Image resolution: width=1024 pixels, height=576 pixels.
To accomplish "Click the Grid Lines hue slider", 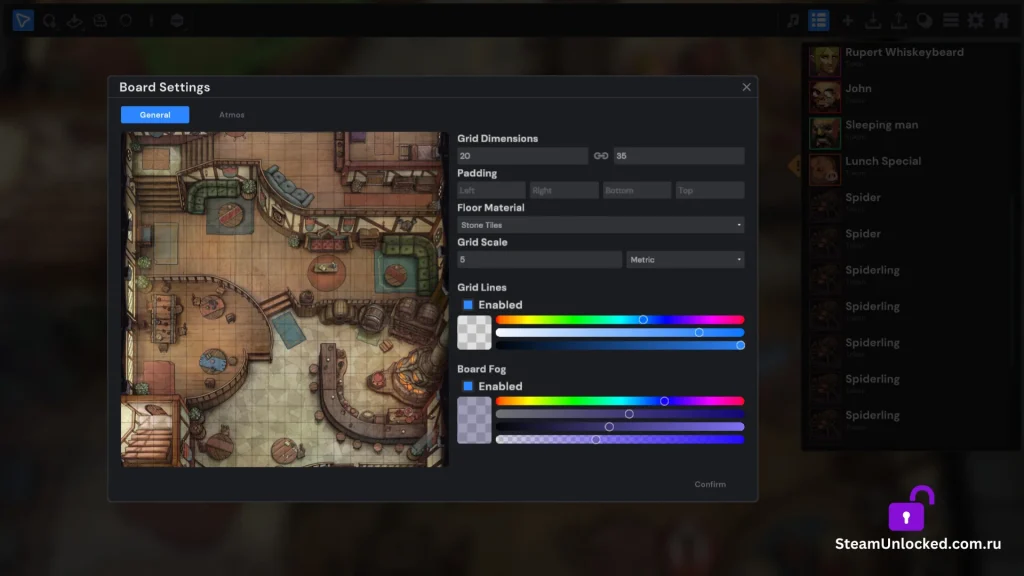I will pyautogui.click(x=620, y=320).
